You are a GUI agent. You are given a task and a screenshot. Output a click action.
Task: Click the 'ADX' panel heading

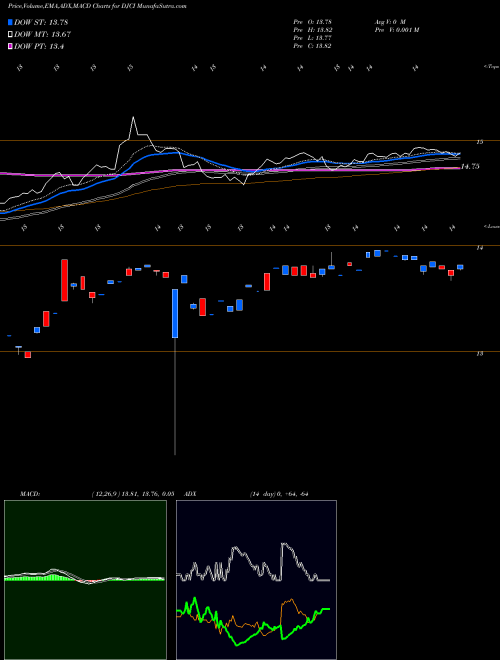point(190,494)
